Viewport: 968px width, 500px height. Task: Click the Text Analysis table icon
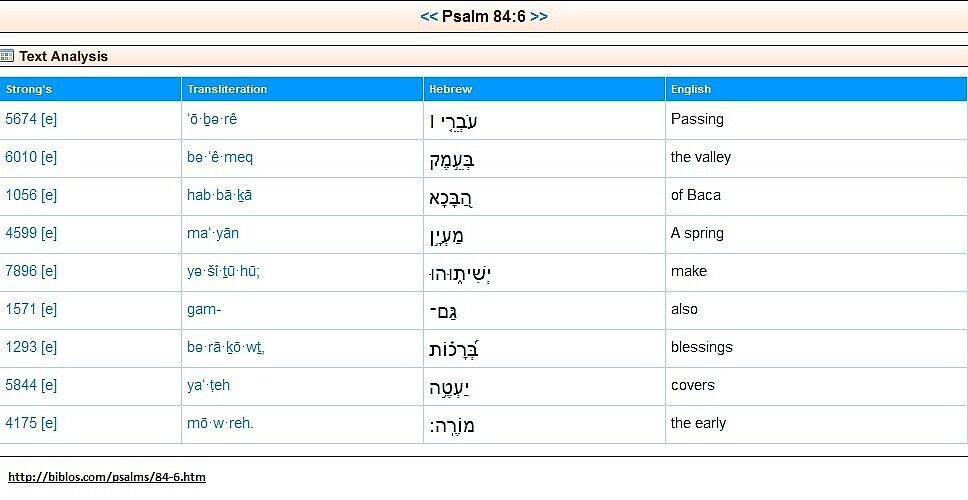click(x=7, y=56)
